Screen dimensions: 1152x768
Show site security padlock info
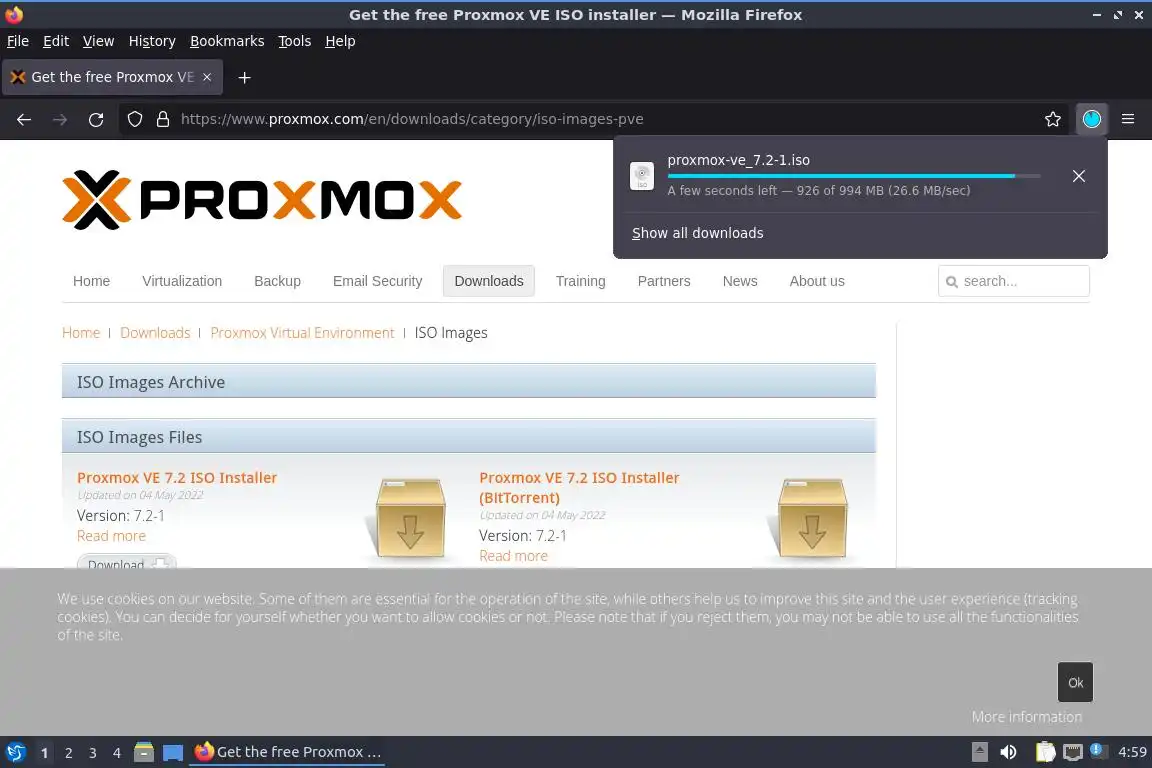(163, 119)
